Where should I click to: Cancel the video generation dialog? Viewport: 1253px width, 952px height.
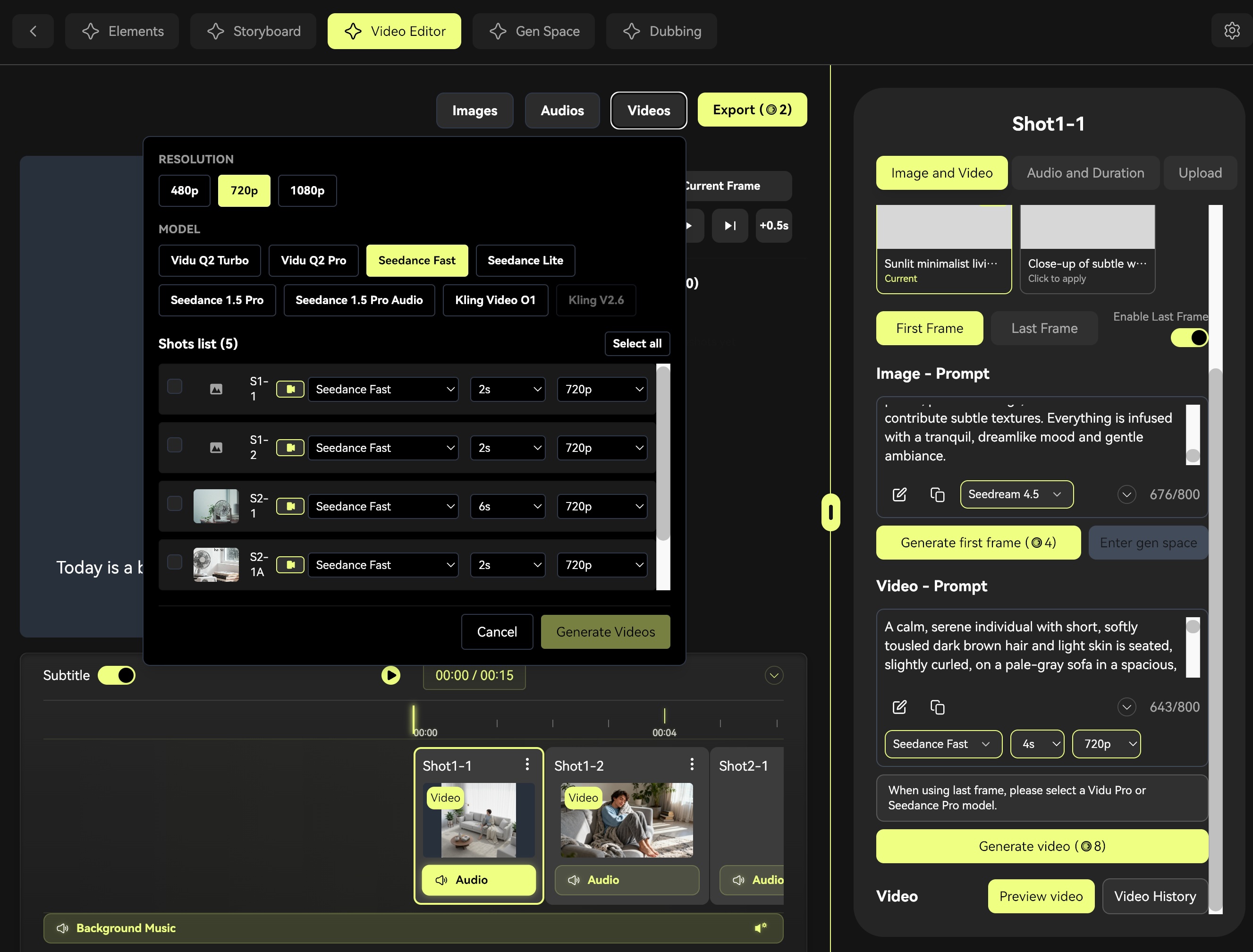(x=497, y=632)
